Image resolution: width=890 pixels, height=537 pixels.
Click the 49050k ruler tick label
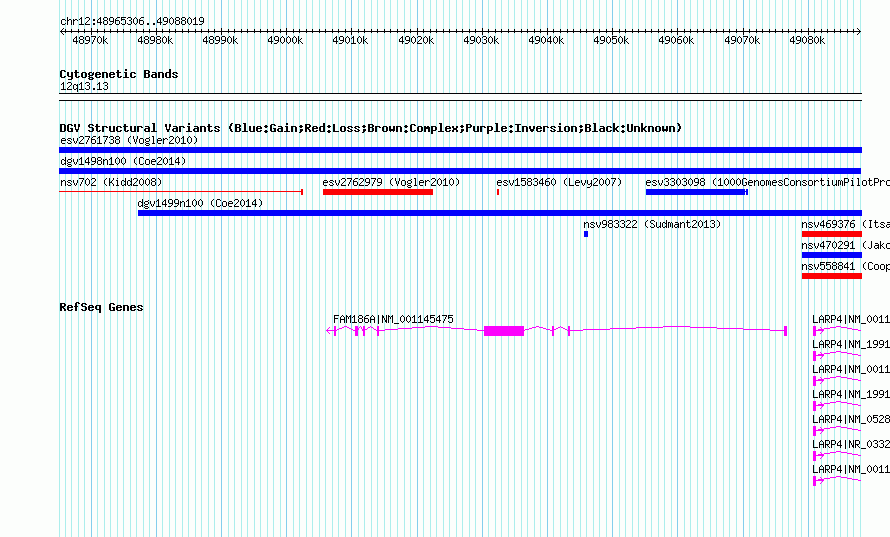click(611, 40)
